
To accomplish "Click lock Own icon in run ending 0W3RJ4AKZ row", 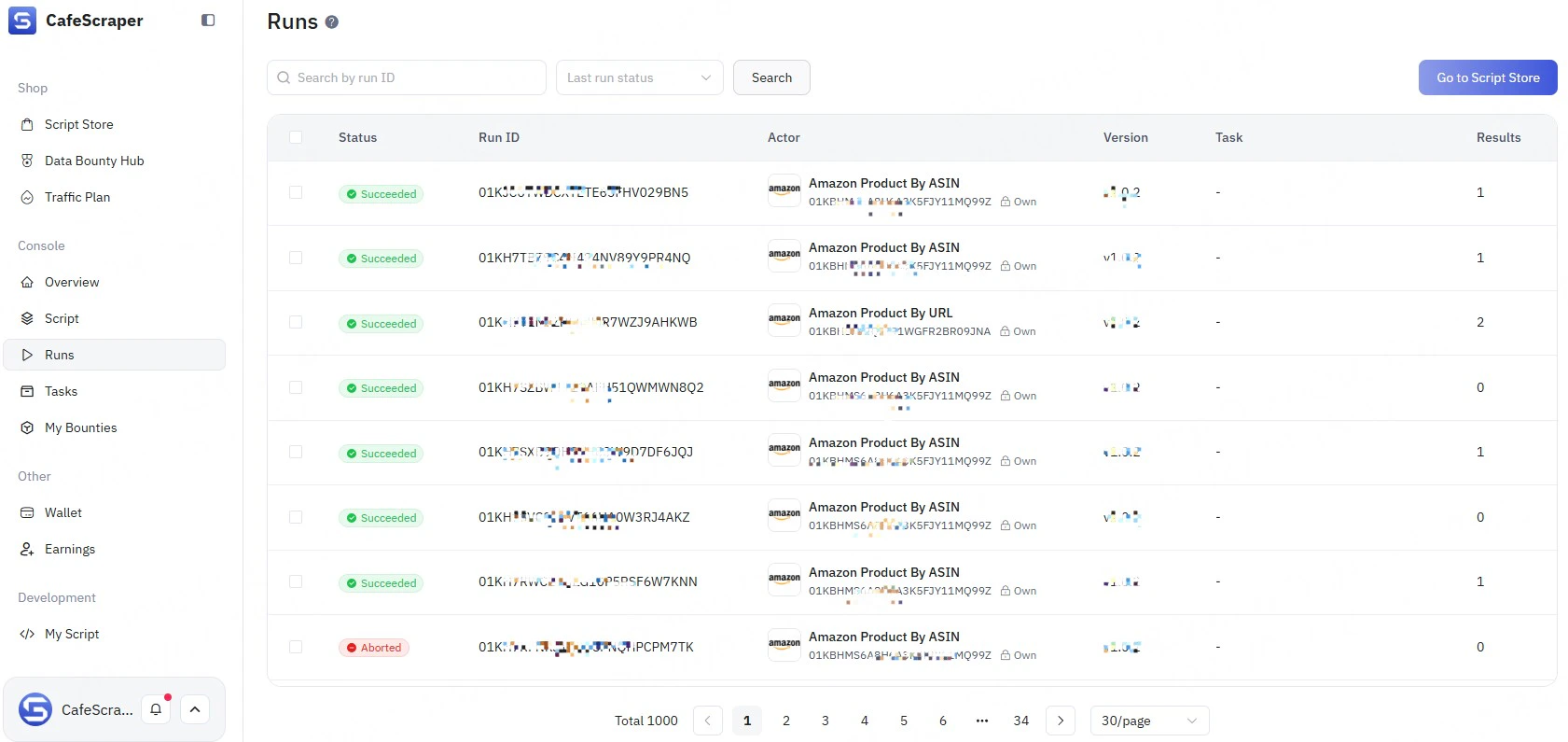I will pos(1006,525).
